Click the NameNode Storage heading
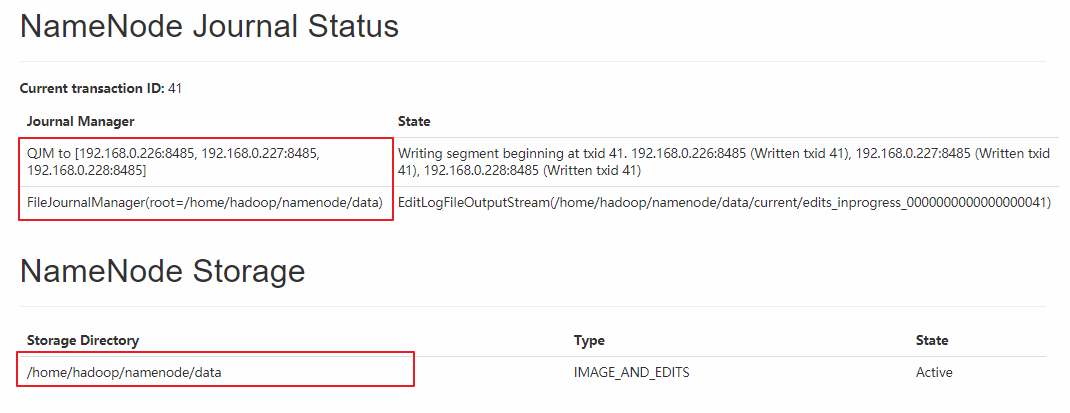1070x413 pixels. click(x=162, y=270)
